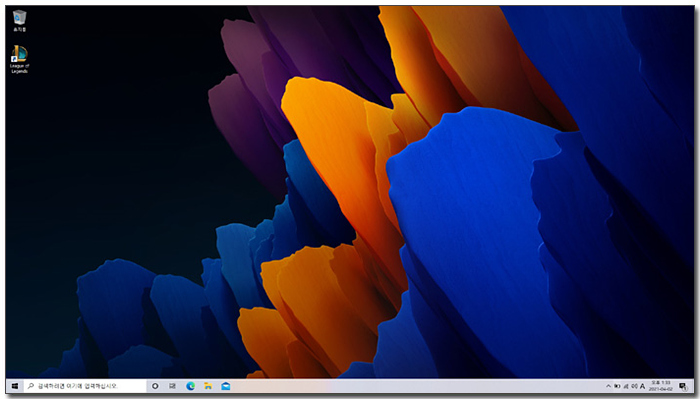Open Task View from the taskbar
Screen dimensions: 700x399
click(172, 386)
